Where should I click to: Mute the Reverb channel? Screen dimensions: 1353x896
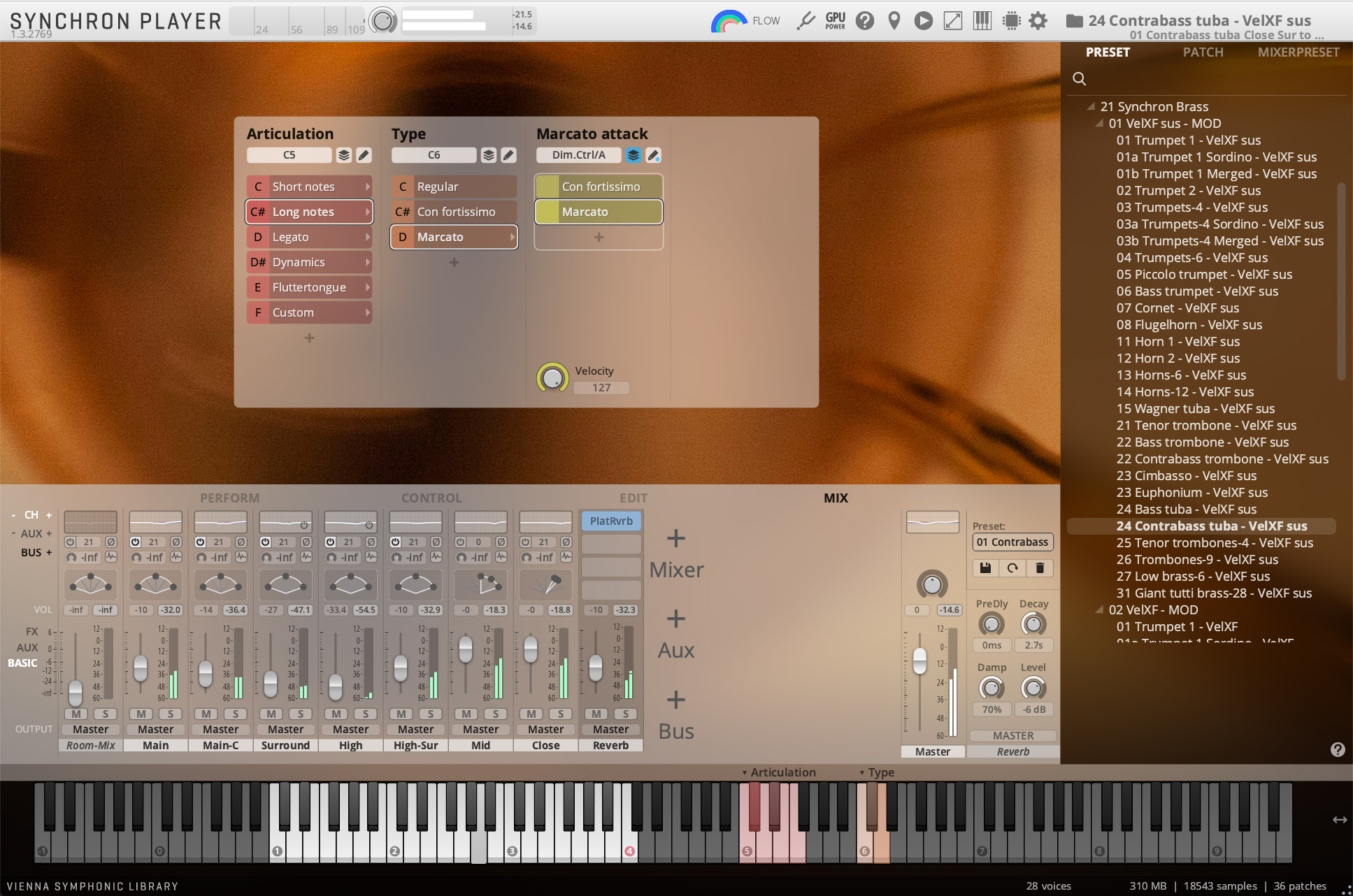(x=596, y=714)
